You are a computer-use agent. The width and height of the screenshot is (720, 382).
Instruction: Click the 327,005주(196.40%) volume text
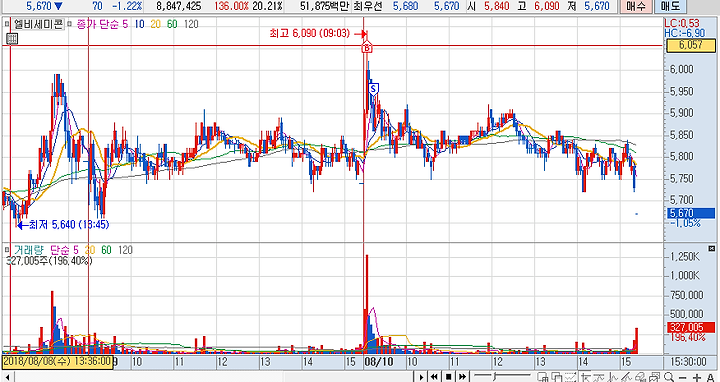pyautogui.click(x=49, y=260)
